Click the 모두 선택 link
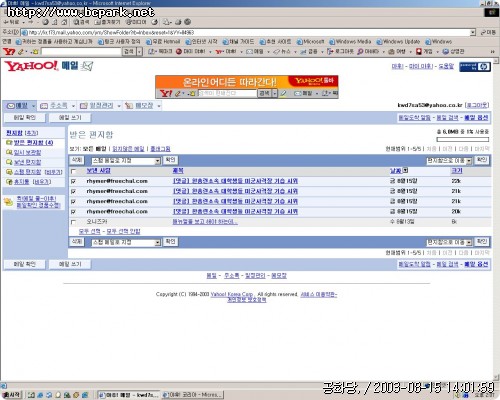500x400 pixels. (x=90, y=231)
